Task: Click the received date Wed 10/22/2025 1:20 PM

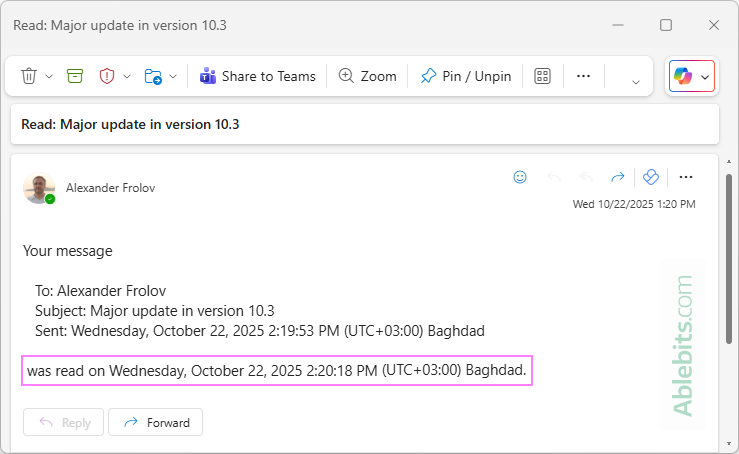Action: (x=634, y=204)
